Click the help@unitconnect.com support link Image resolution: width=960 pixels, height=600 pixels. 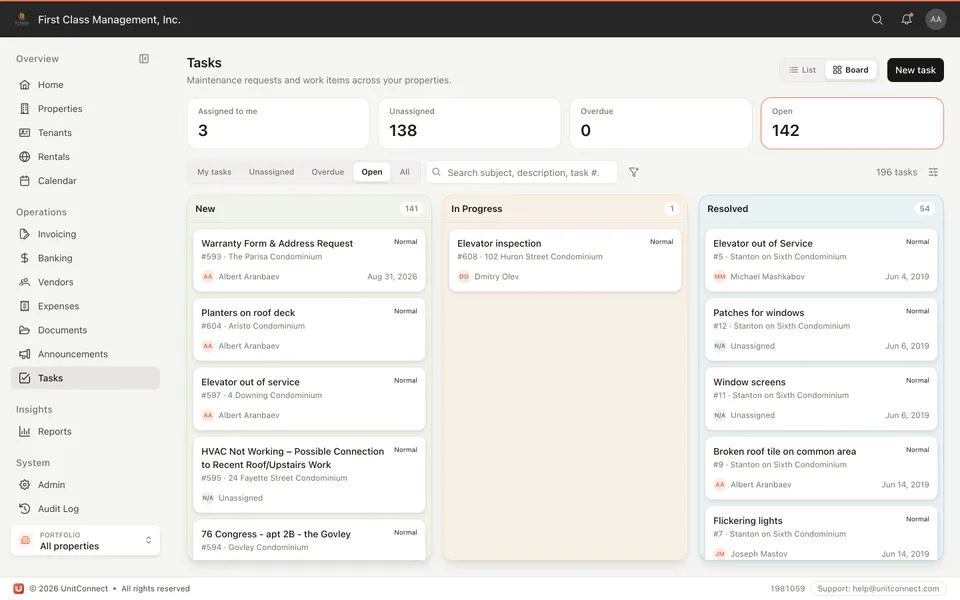[x=879, y=588]
